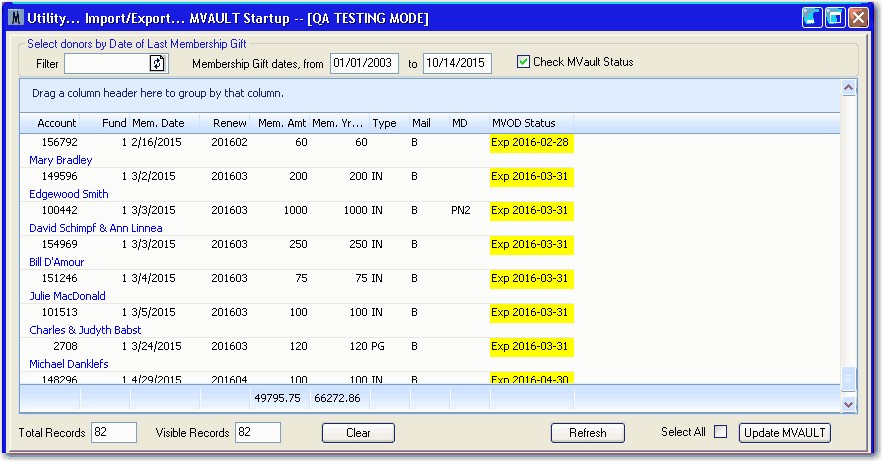Click membership date 3/24/2015
882x461 pixels.
pyautogui.click(x=156, y=346)
